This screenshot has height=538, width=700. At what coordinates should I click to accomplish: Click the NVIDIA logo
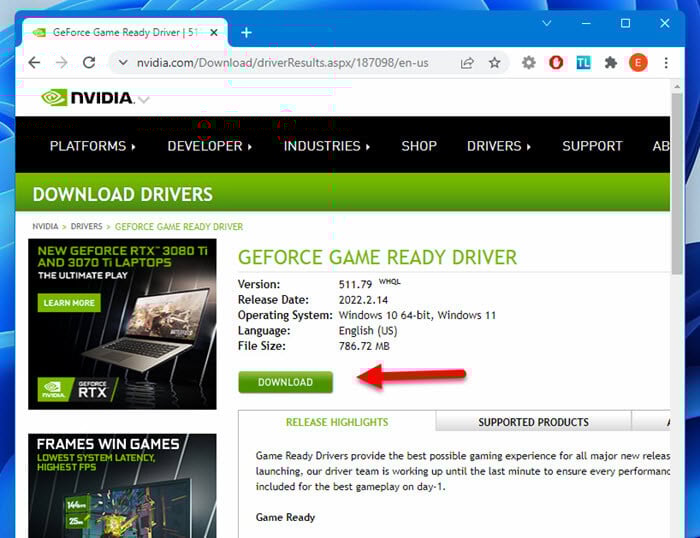(x=87, y=97)
